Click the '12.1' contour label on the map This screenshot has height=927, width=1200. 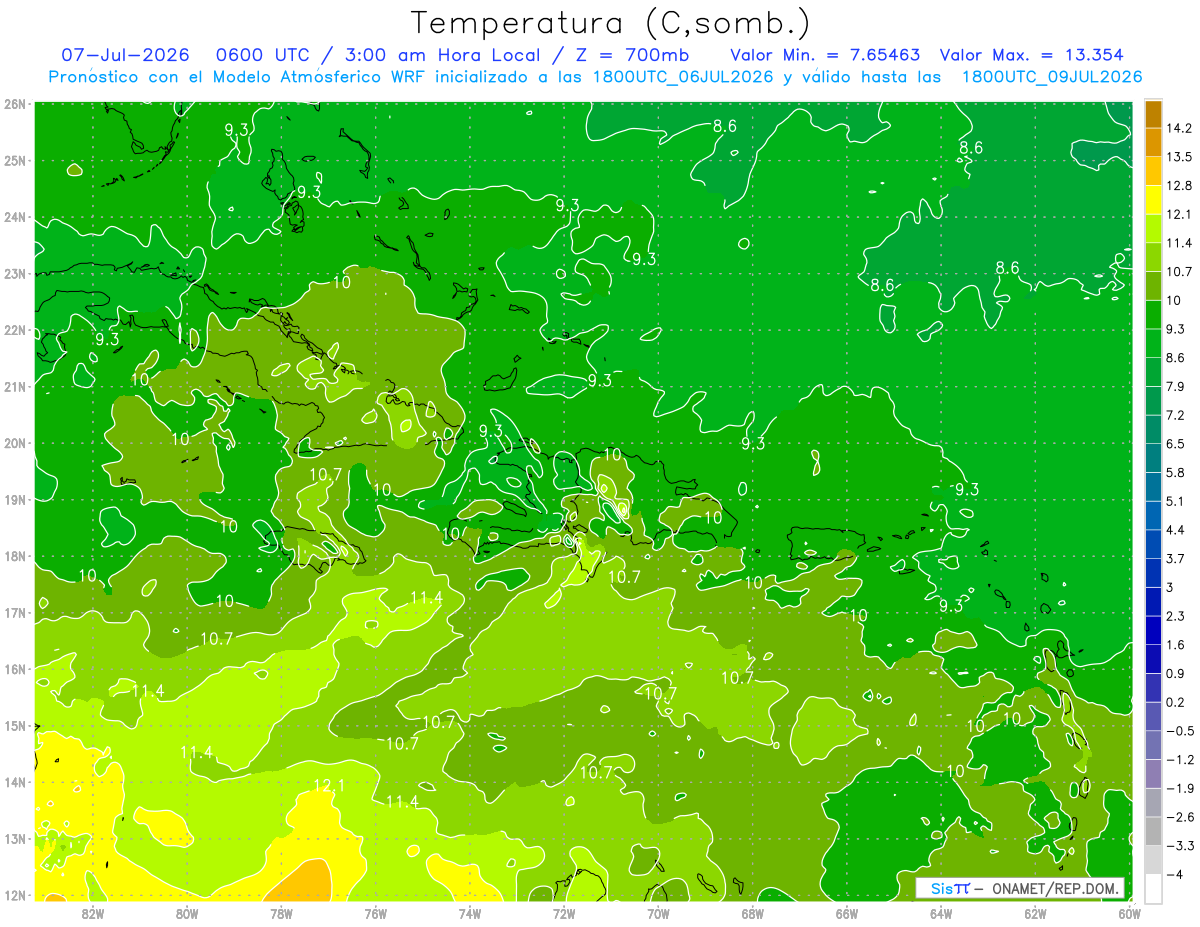(x=329, y=786)
